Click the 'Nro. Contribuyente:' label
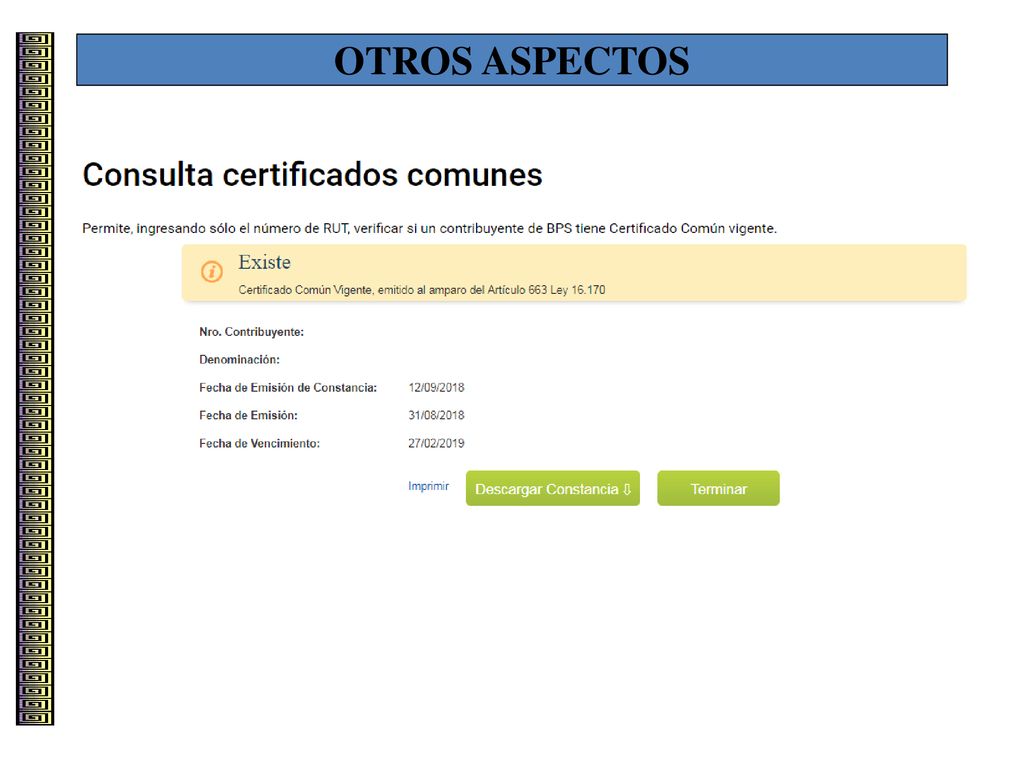1024x768 pixels. pos(251,332)
